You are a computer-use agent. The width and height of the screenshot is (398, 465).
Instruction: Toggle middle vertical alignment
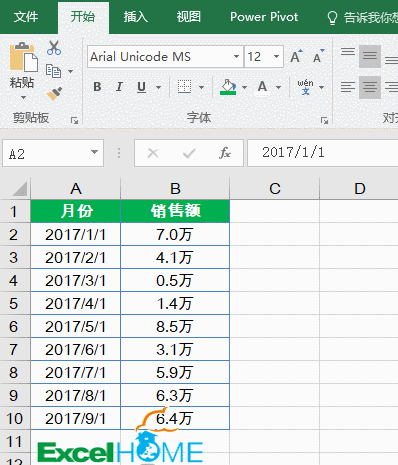coord(370,56)
